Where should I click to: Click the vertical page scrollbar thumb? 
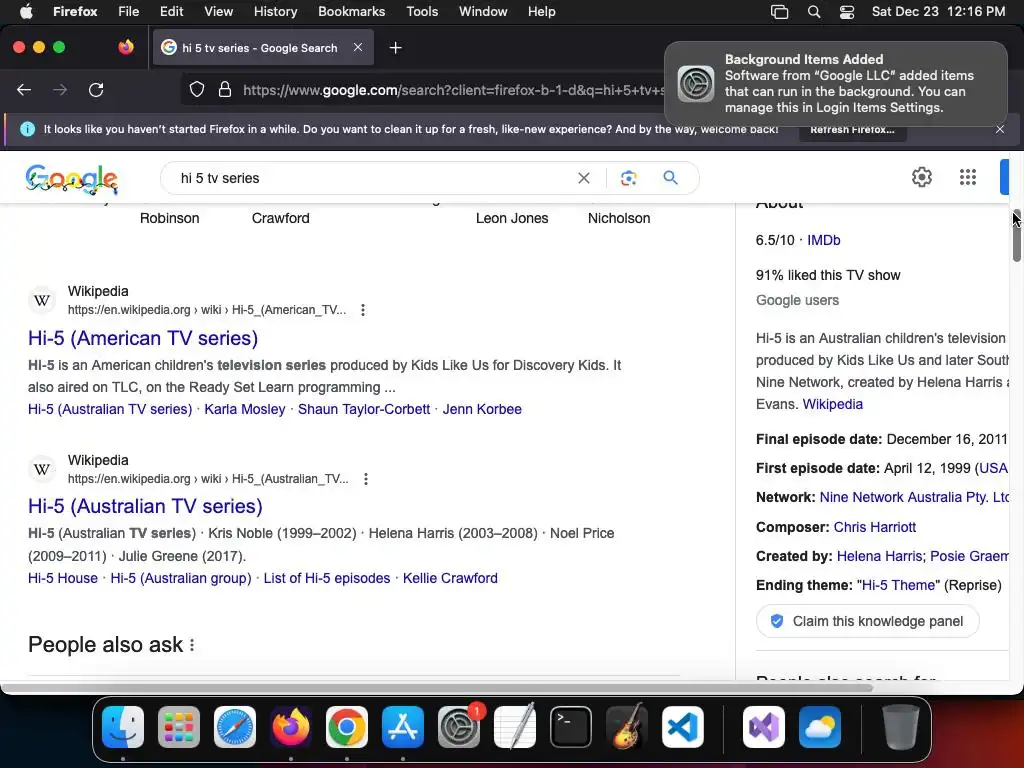(1017, 236)
